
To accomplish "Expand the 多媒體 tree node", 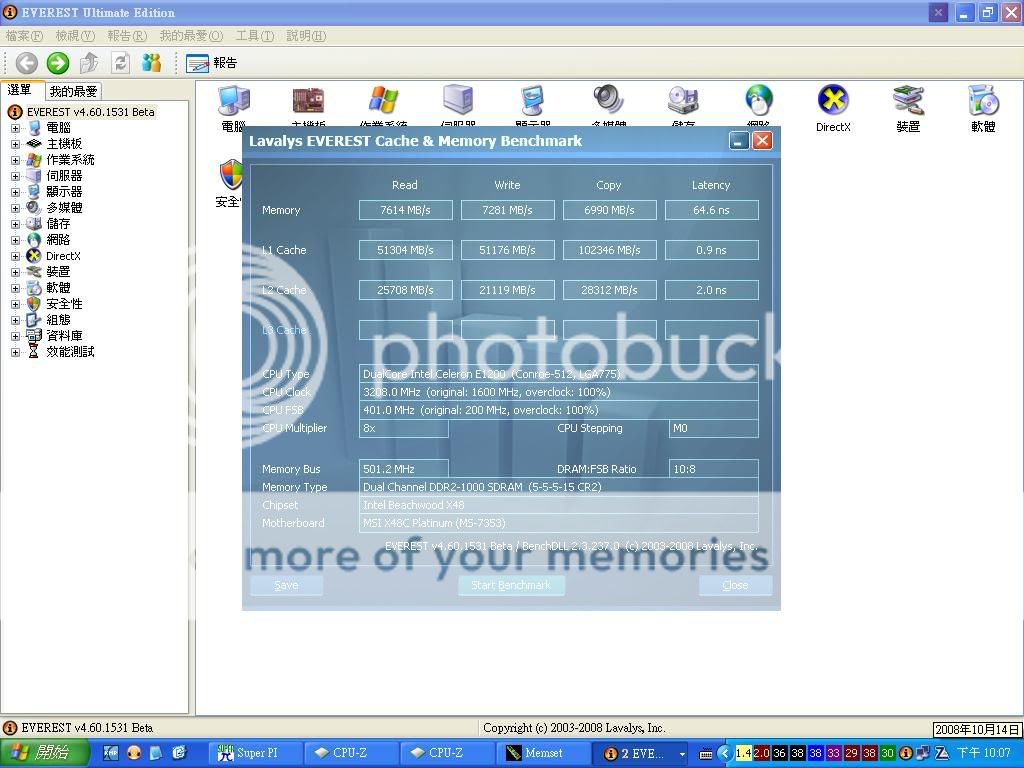I will point(15,208).
